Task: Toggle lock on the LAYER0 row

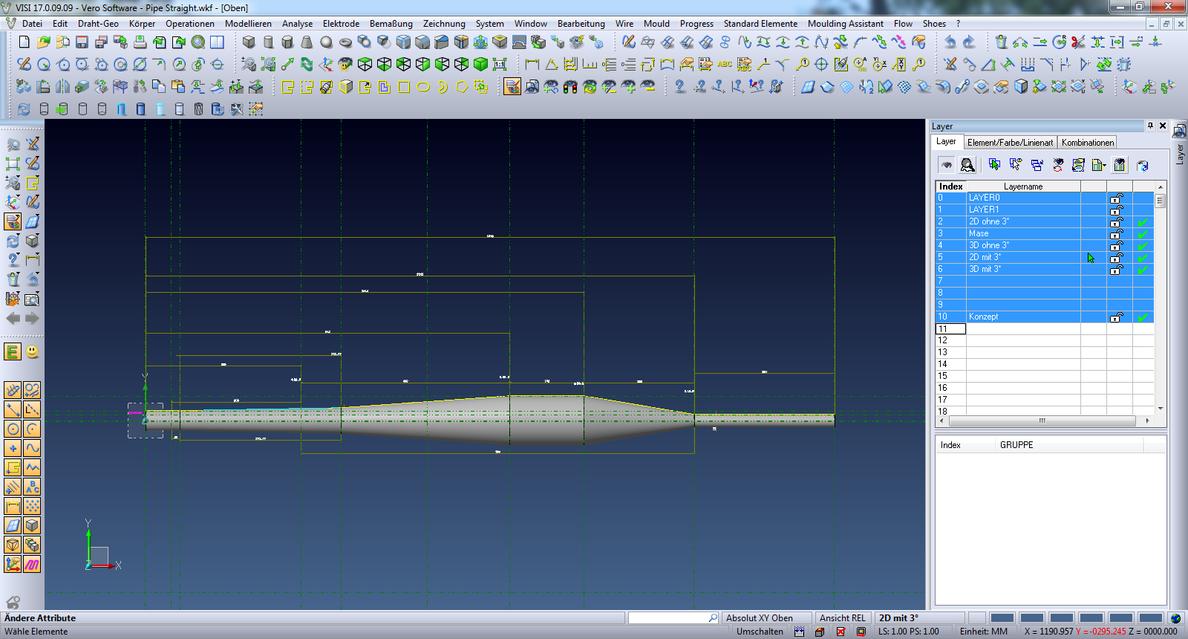Action: coord(1117,198)
